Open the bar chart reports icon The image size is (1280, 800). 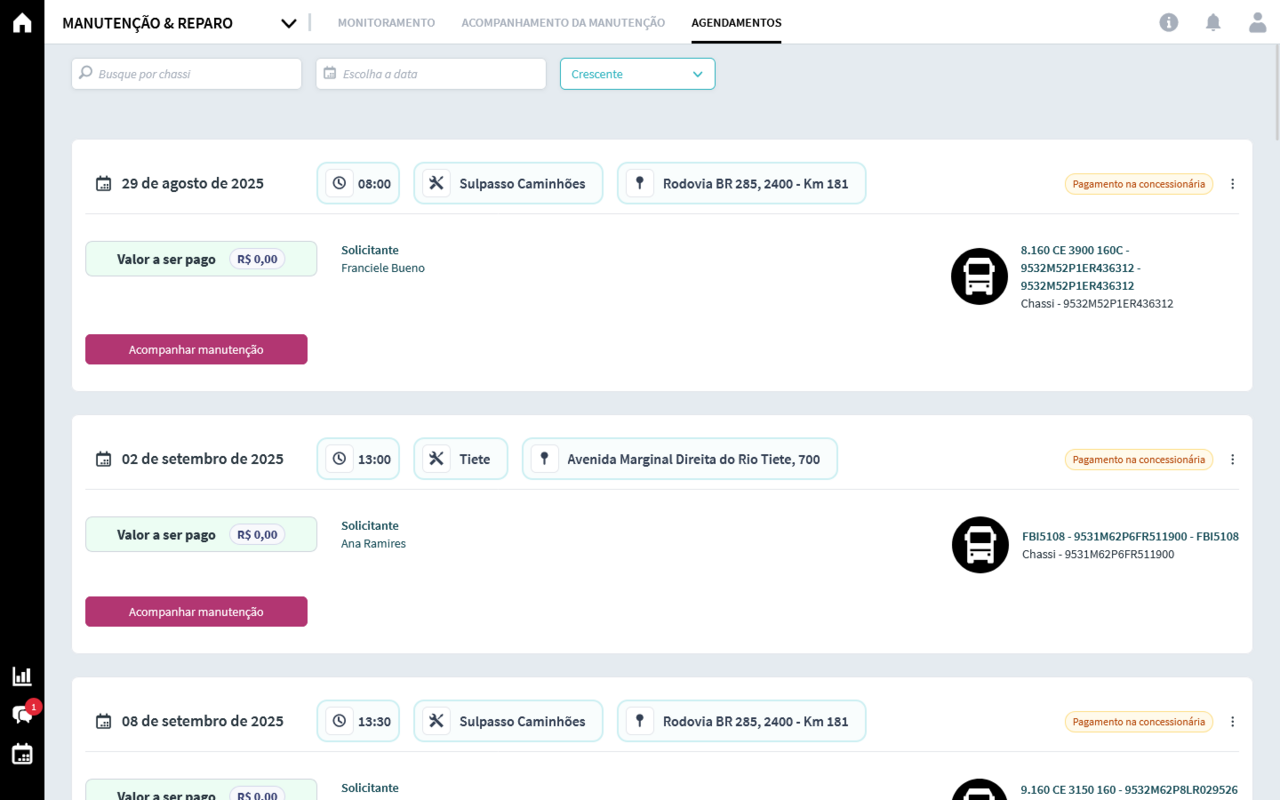(22, 676)
